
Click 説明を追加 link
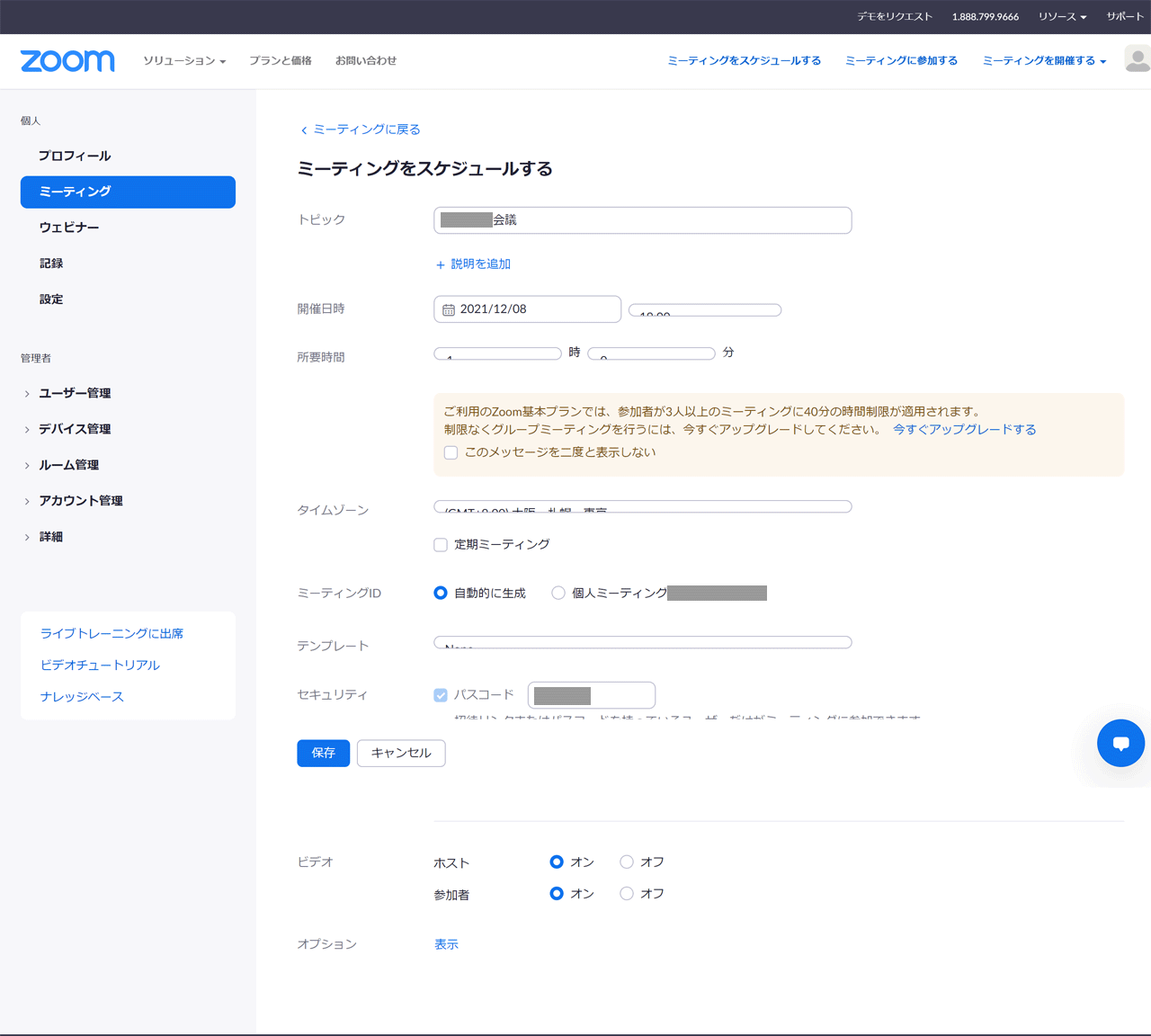pyautogui.click(x=481, y=264)
